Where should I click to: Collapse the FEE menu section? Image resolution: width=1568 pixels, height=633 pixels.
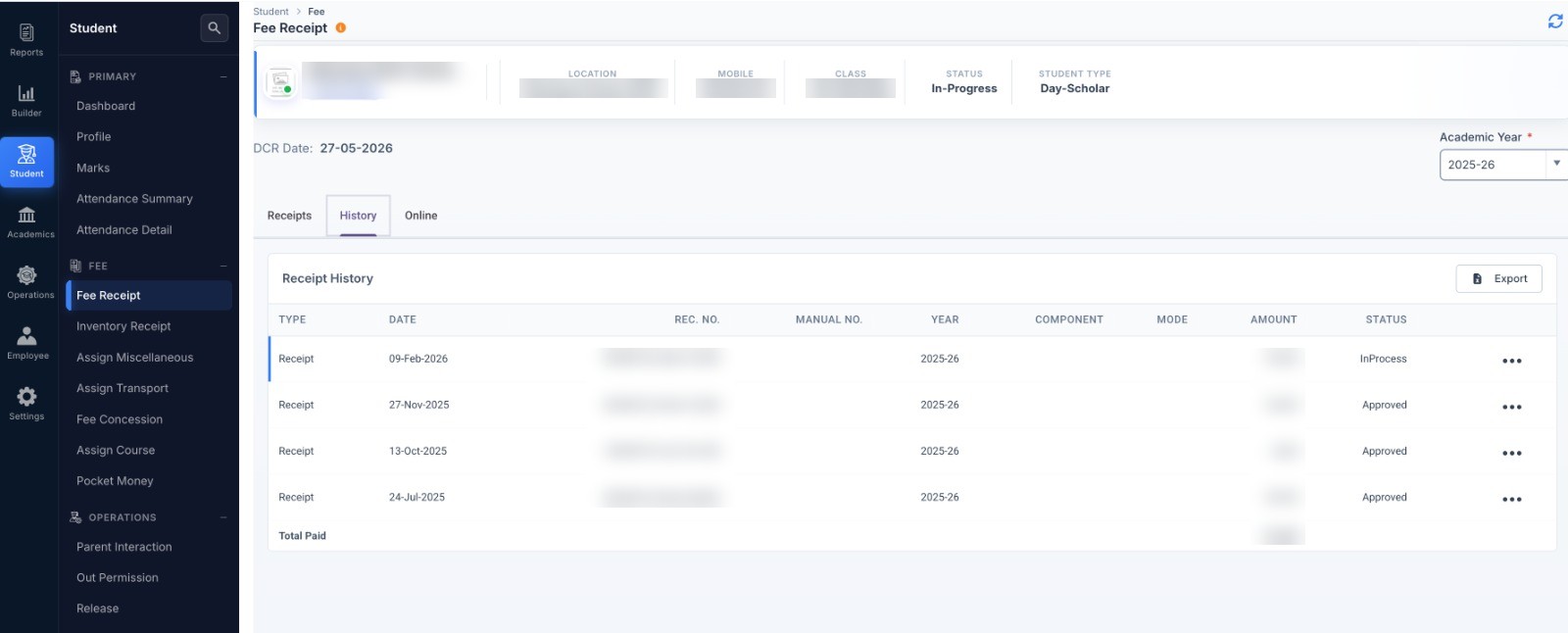click(x=223, y=266)
